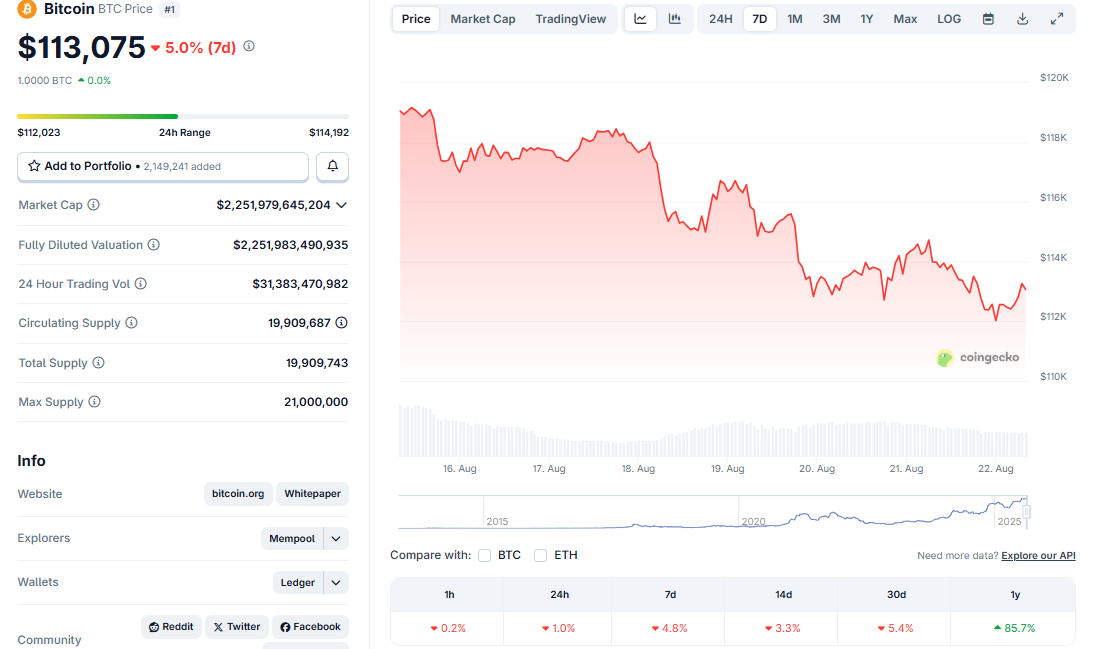The image size is (1096, 649).
Task: Click the price alert bell icon
Action: click(333, 166)
